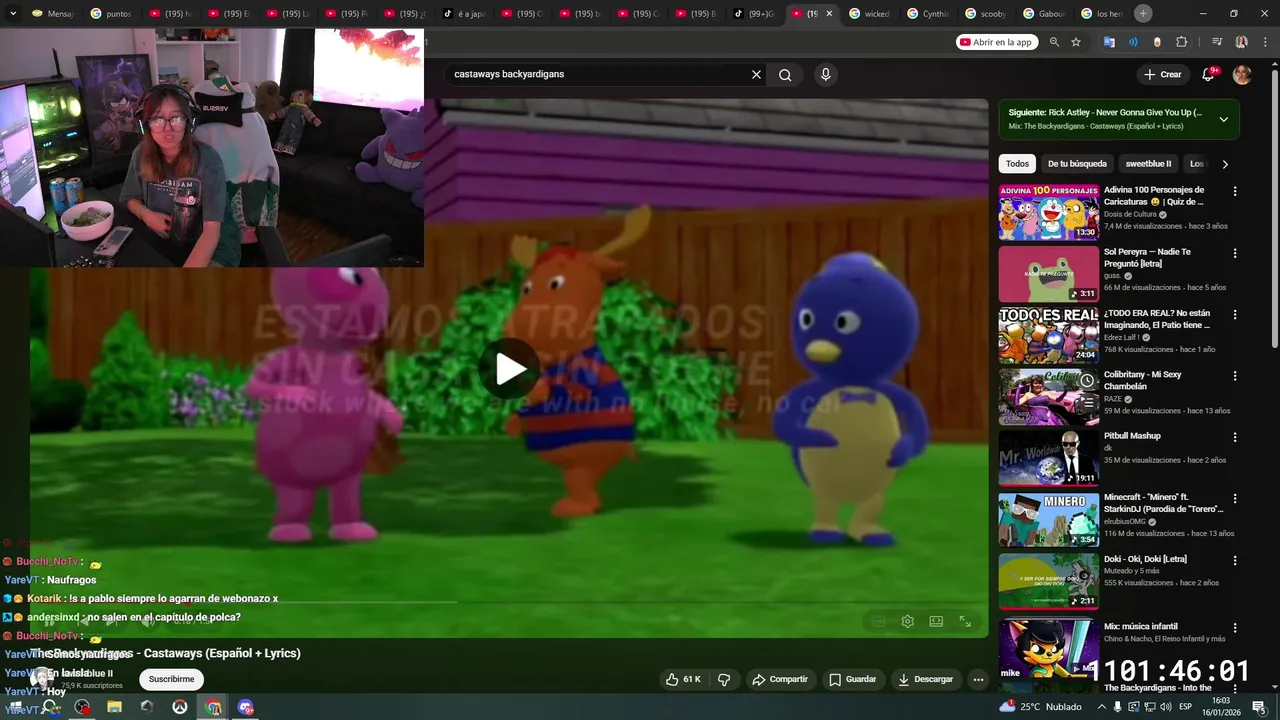The width and height of the screenshot is (1280, 720).
Task: Open the player settings gear
Action: [x=907, y=621]
